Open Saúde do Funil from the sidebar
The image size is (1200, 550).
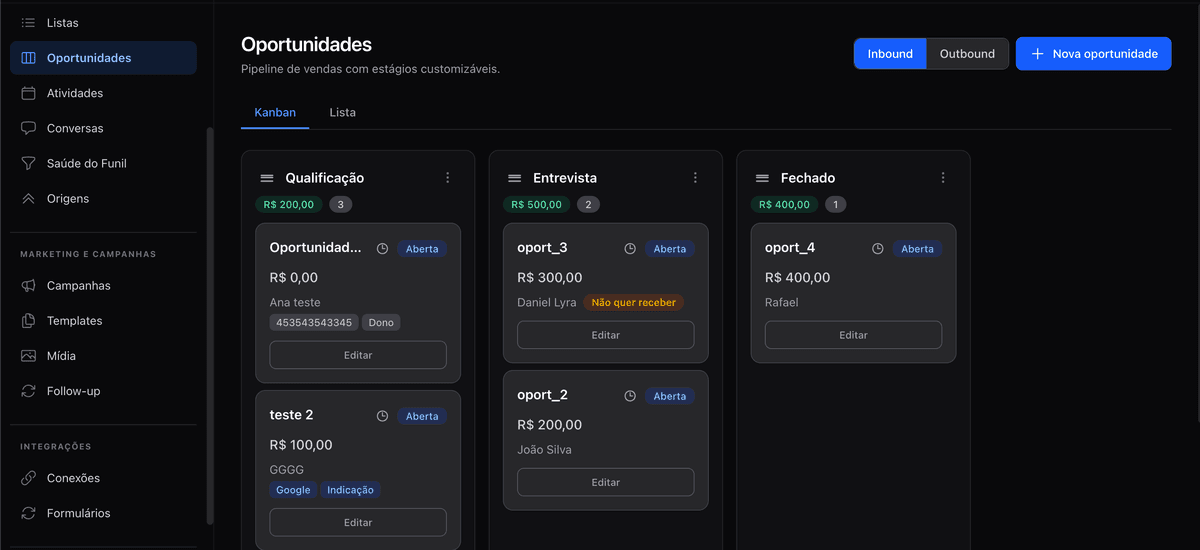tap(86, 163)
